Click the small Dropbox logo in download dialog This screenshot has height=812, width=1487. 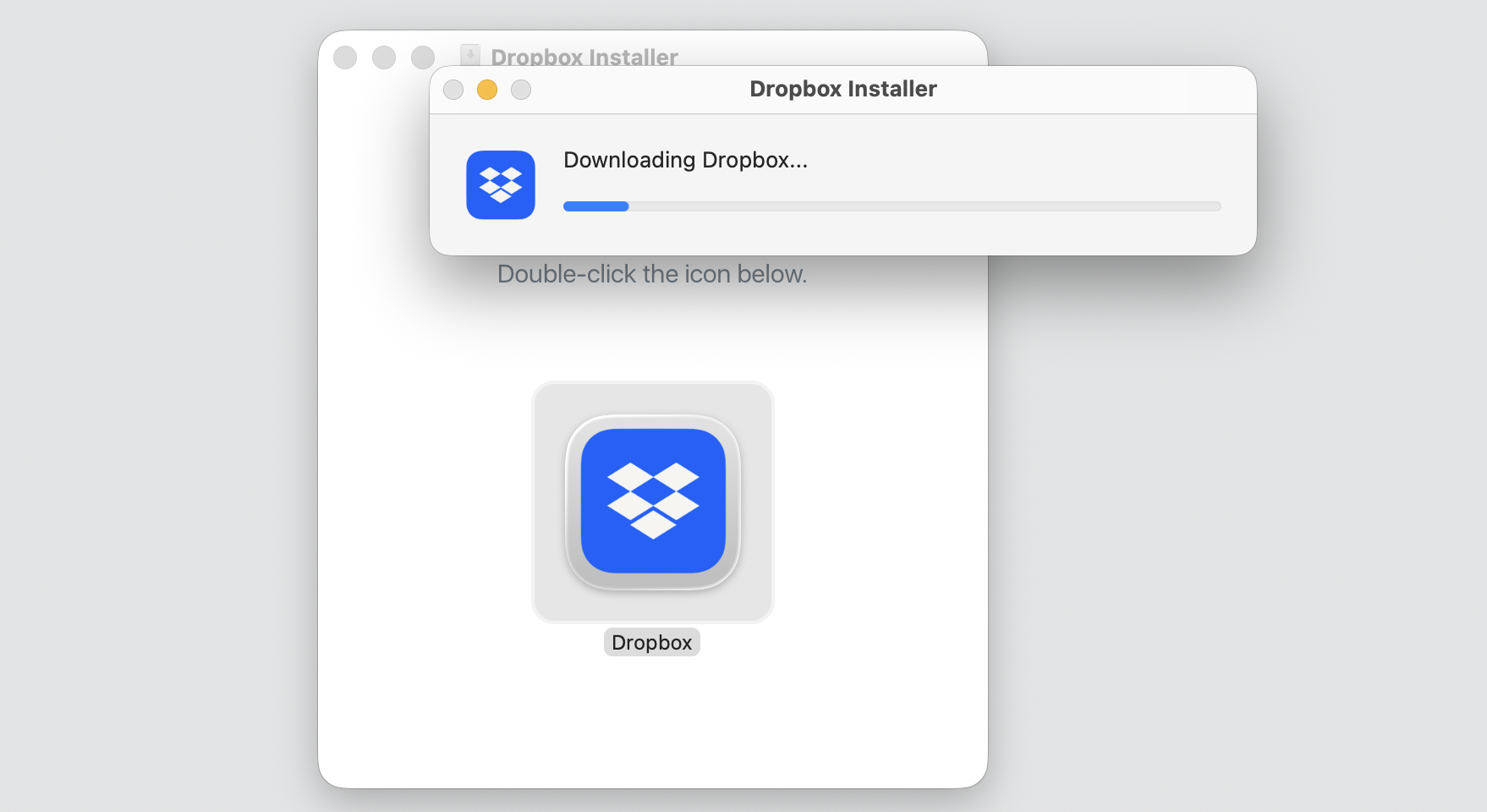click(501, 184)
